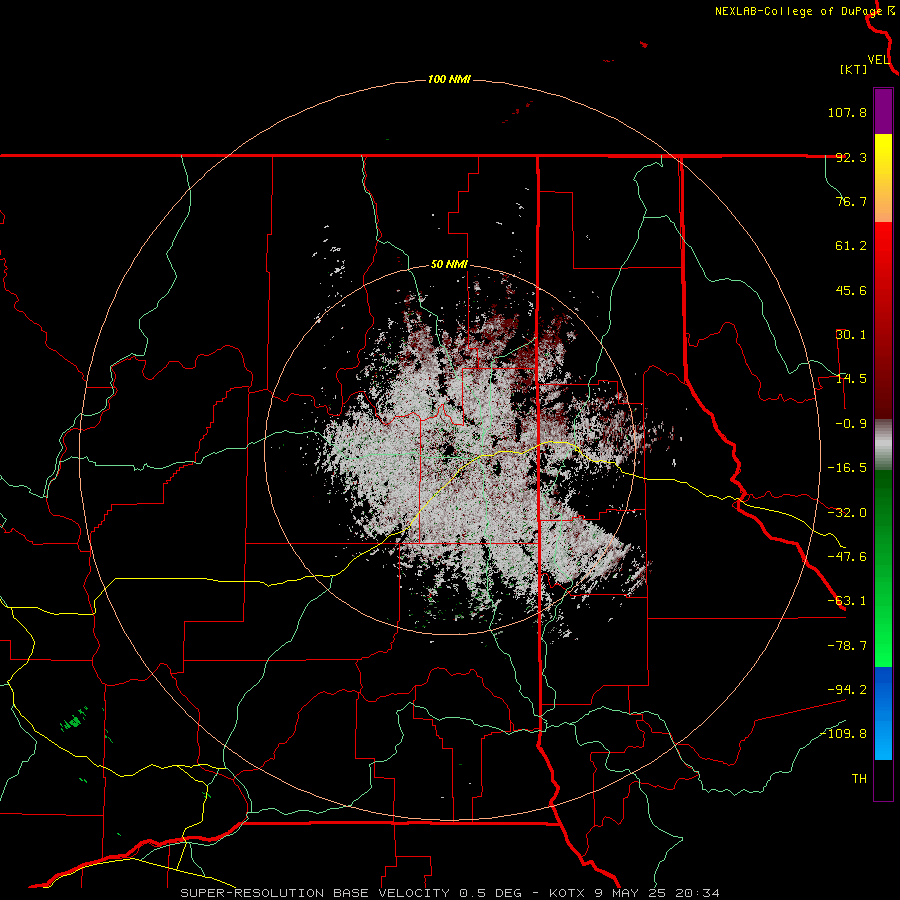This screenshot has width=900, height=900.
Task: Click the 50 NMI range ring label
Action: pyautogui.click(x=449, y=265)
